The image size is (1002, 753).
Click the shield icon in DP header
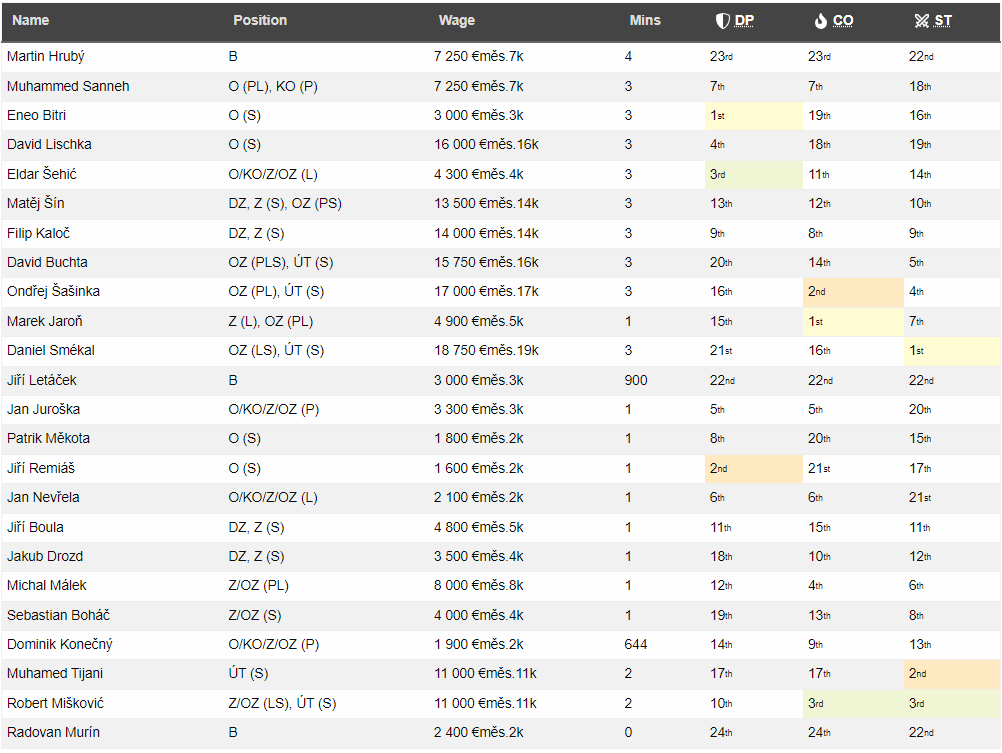pyautogui.click(x=722, y=21)
